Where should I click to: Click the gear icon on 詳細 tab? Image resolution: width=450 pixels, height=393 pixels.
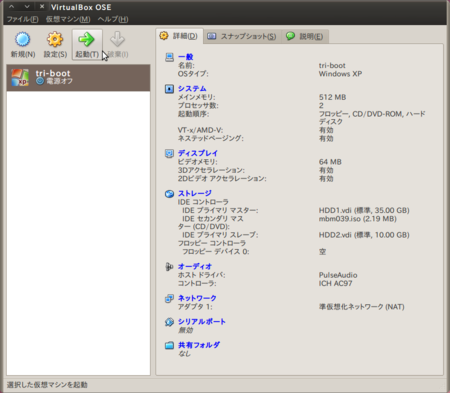point(164,36)
